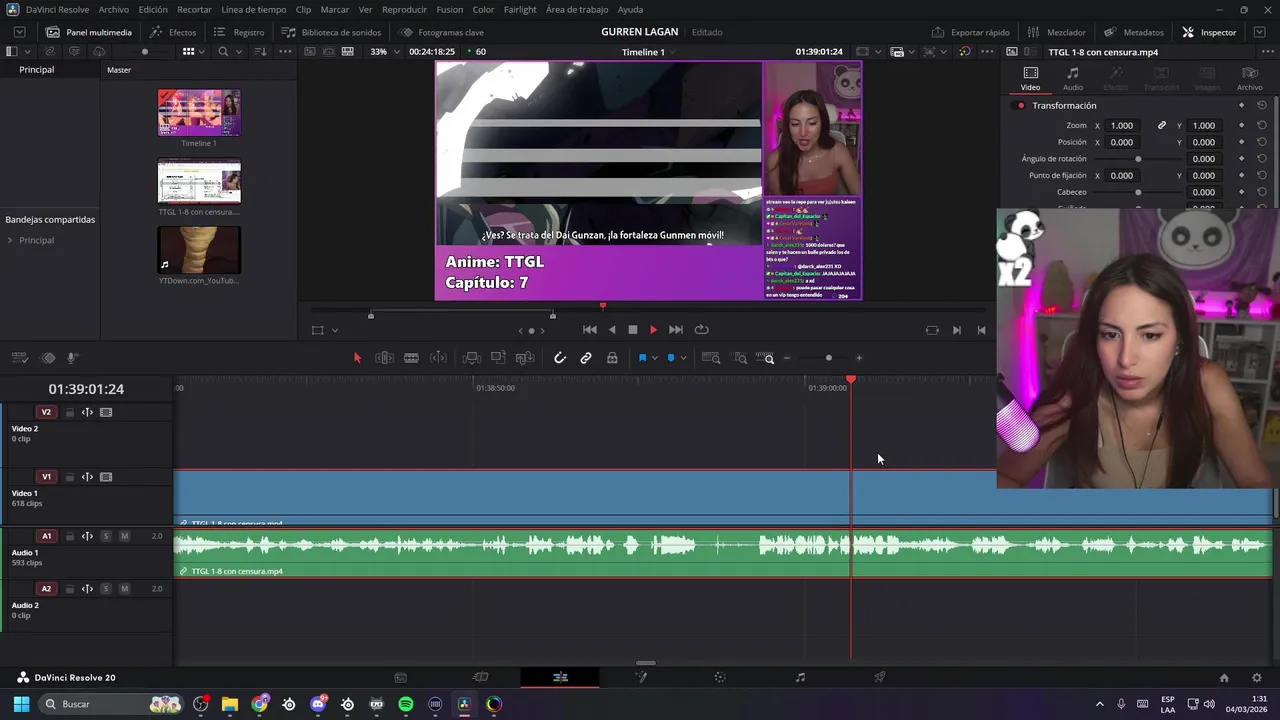Stop playback with stop button
Viewport: 1280px width, 720px height.
point(632,330)
